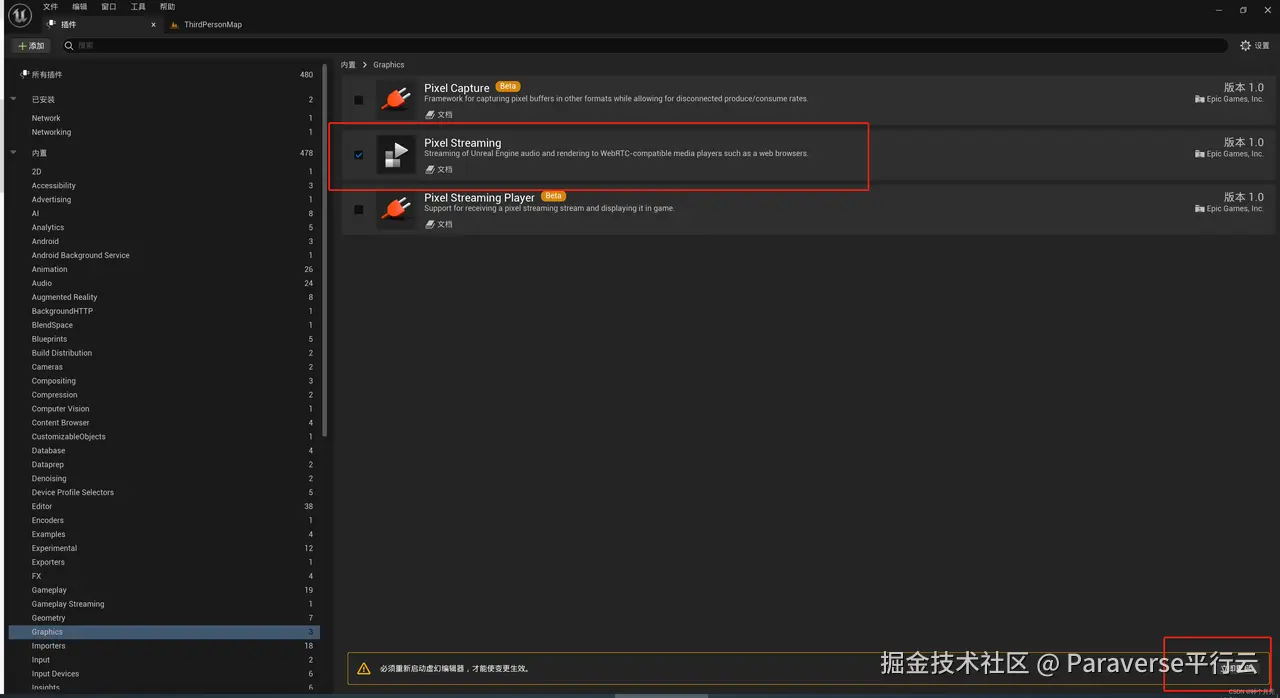
Task: Click the Epic Games folder icon for Pixel Capture
Action: point(1199,99)
